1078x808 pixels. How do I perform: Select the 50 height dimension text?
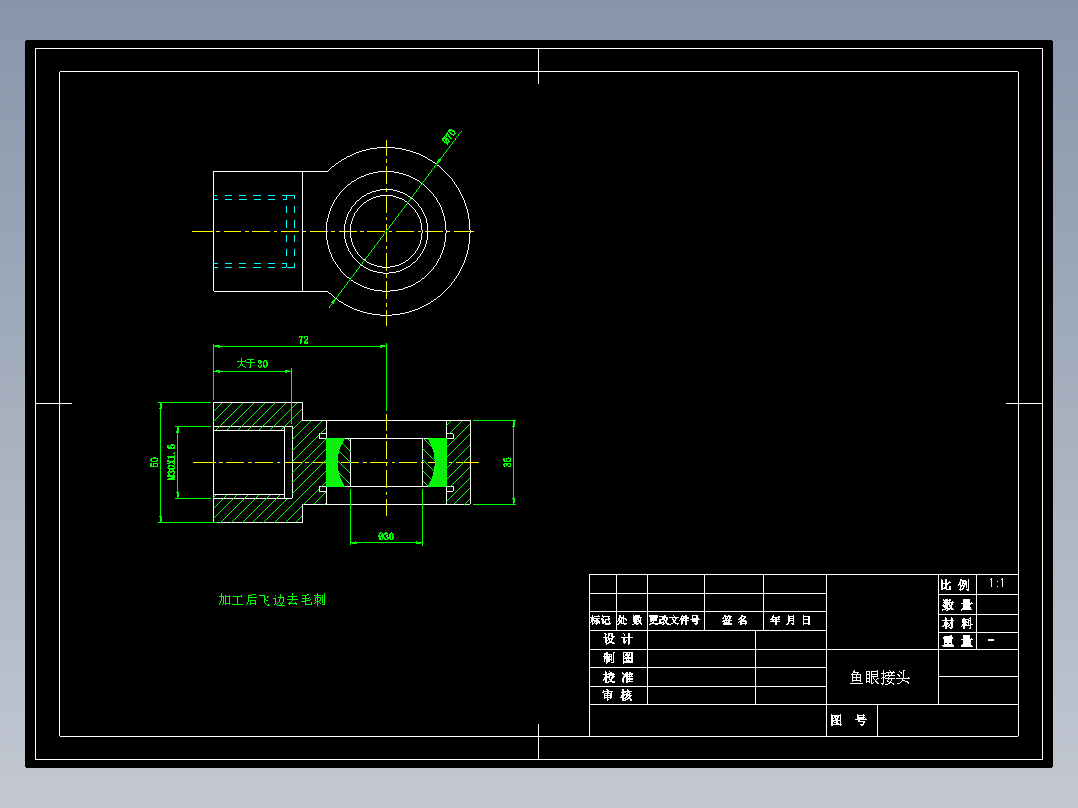click(153, 462)
